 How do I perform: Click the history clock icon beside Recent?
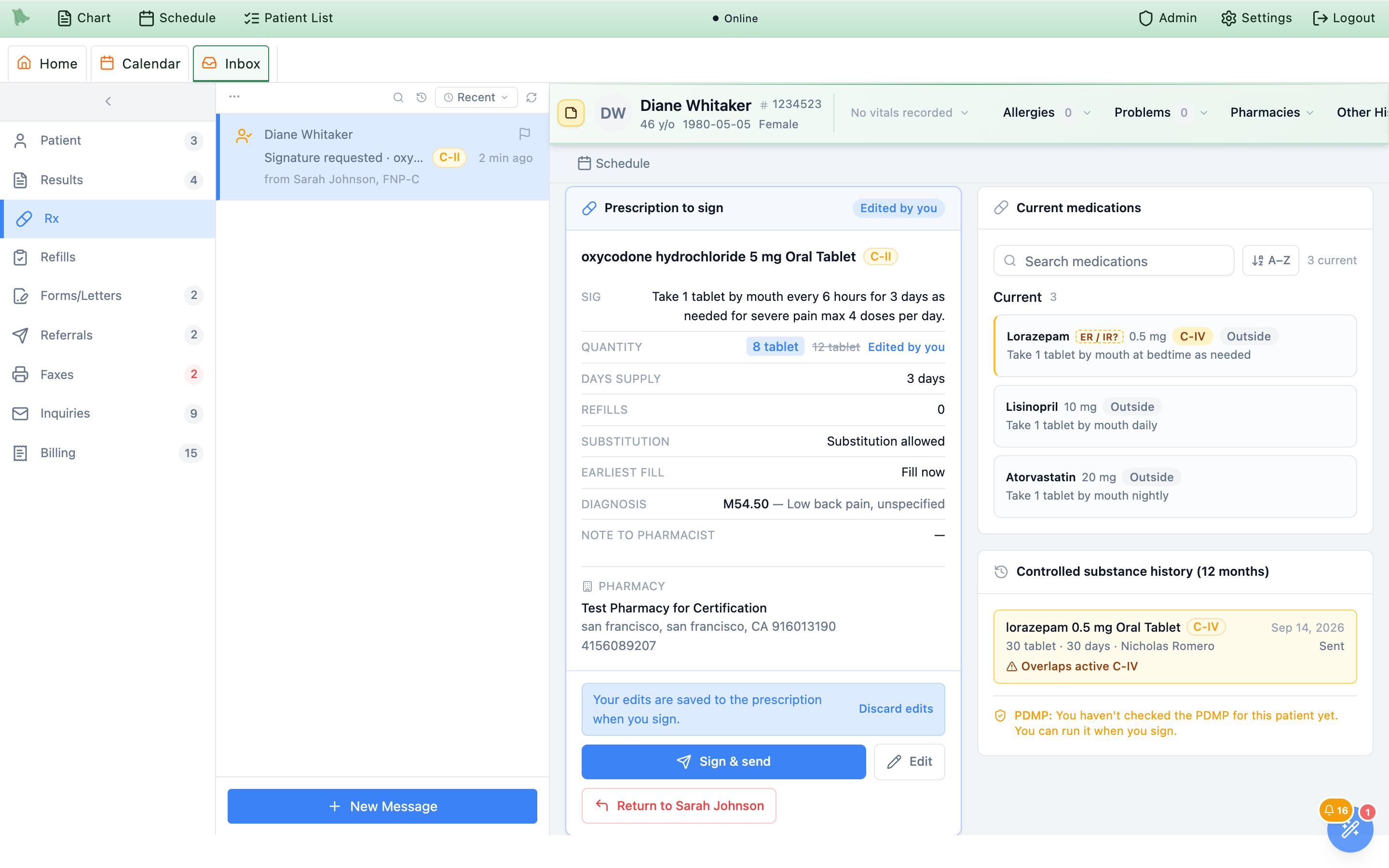422,97
